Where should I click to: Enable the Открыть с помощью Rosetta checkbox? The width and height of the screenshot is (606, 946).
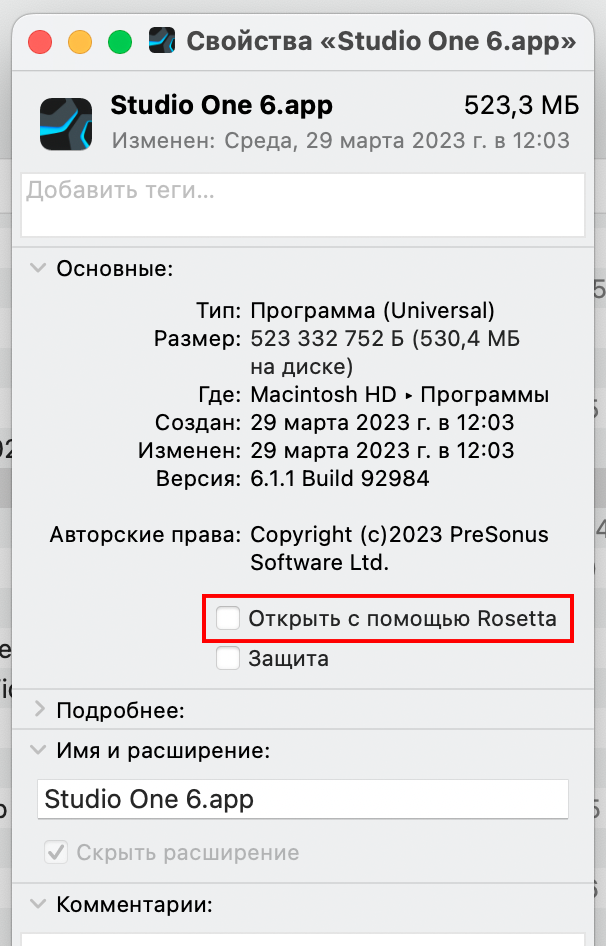click(228, 618)
